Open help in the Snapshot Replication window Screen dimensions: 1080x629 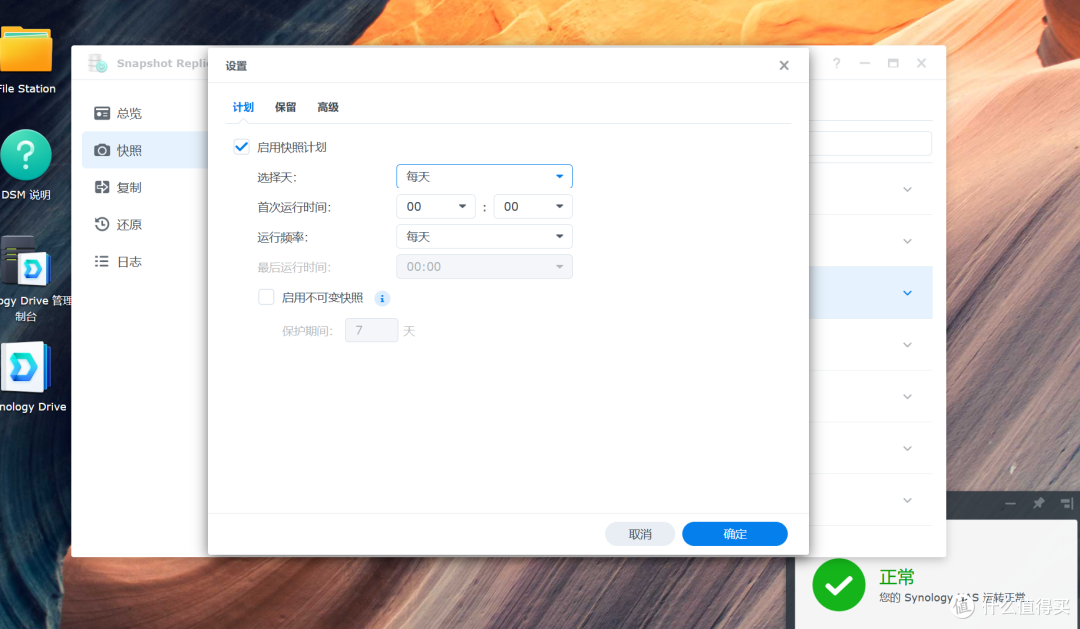tap(836, 63)
